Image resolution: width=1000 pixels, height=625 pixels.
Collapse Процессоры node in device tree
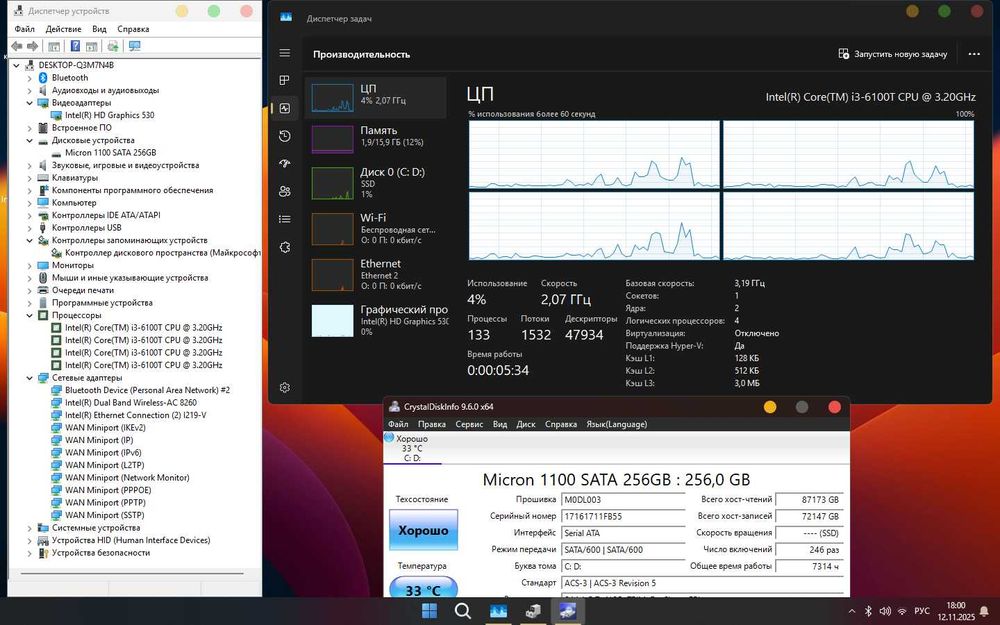(x=29, y=315)
